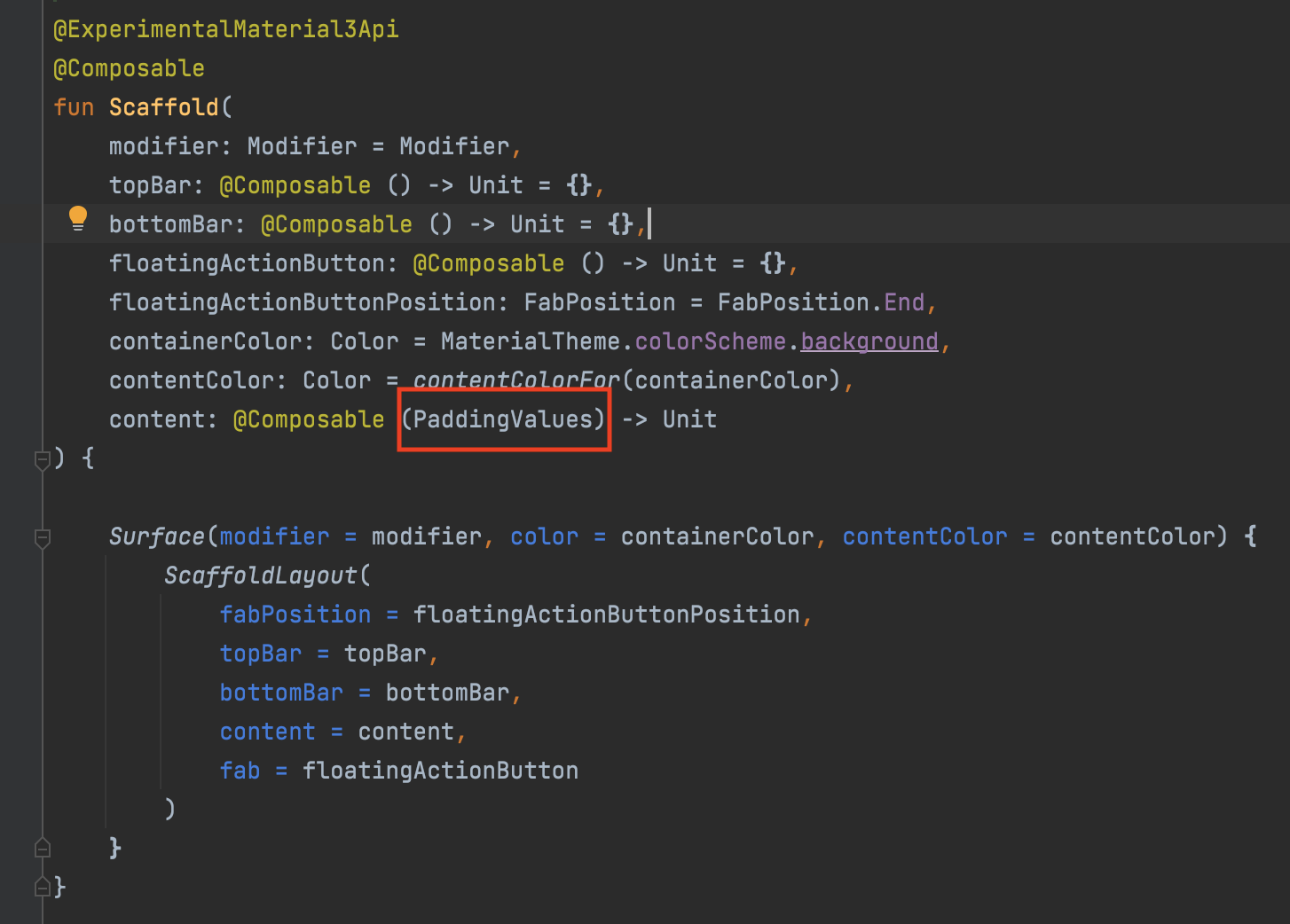The image size is (1290, 924).
Task: Collapse the Scaffold body using its gutter fold marker
Action: [x=43, y=459]
